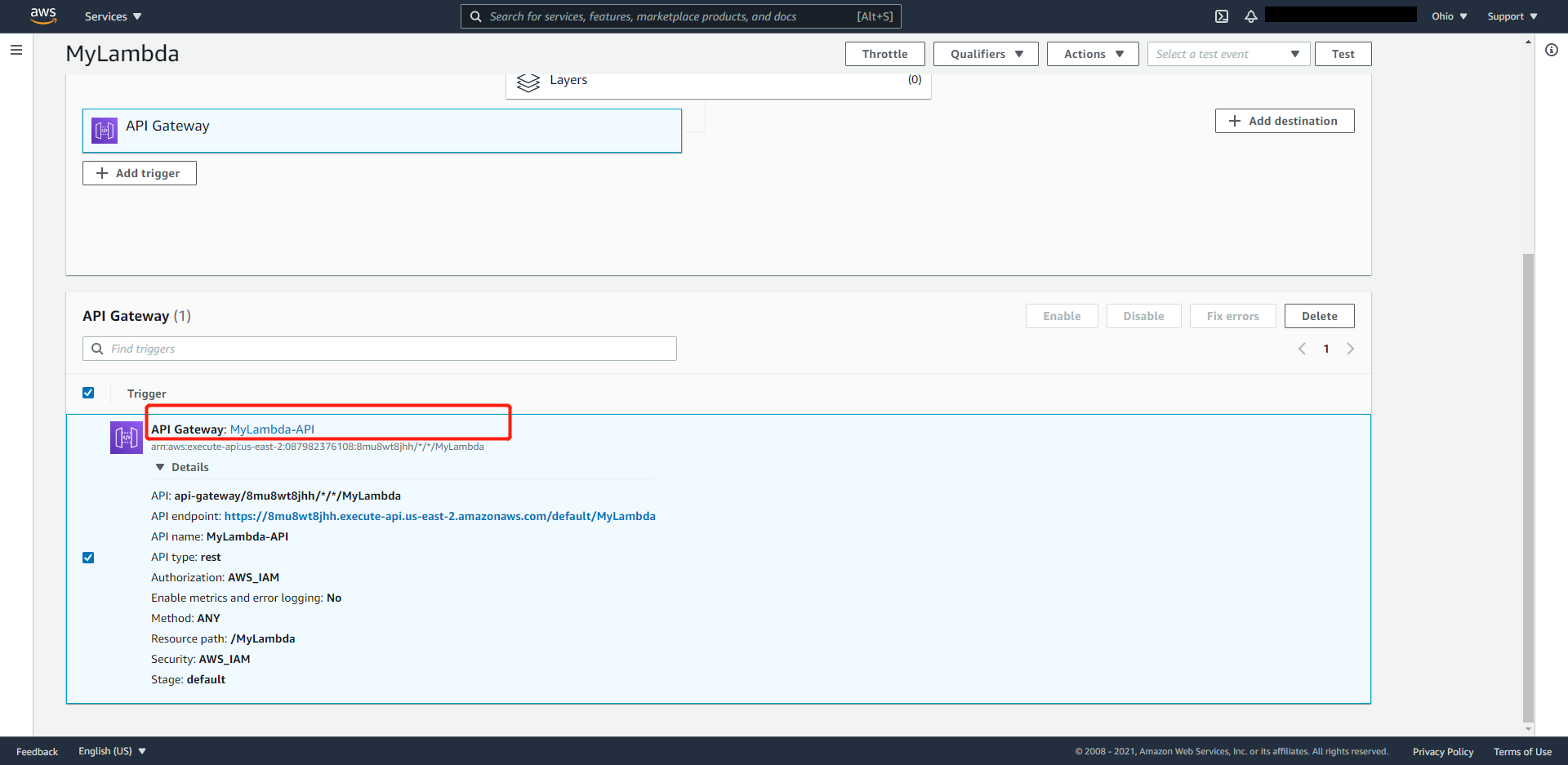Click the info icon below Support

(1552, 50)
